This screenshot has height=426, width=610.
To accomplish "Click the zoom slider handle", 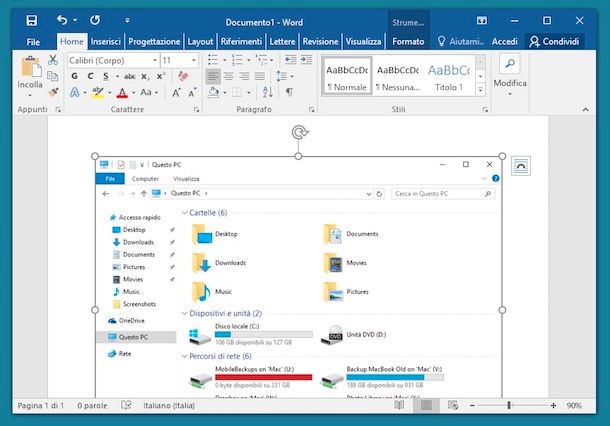I will [509, 405].
